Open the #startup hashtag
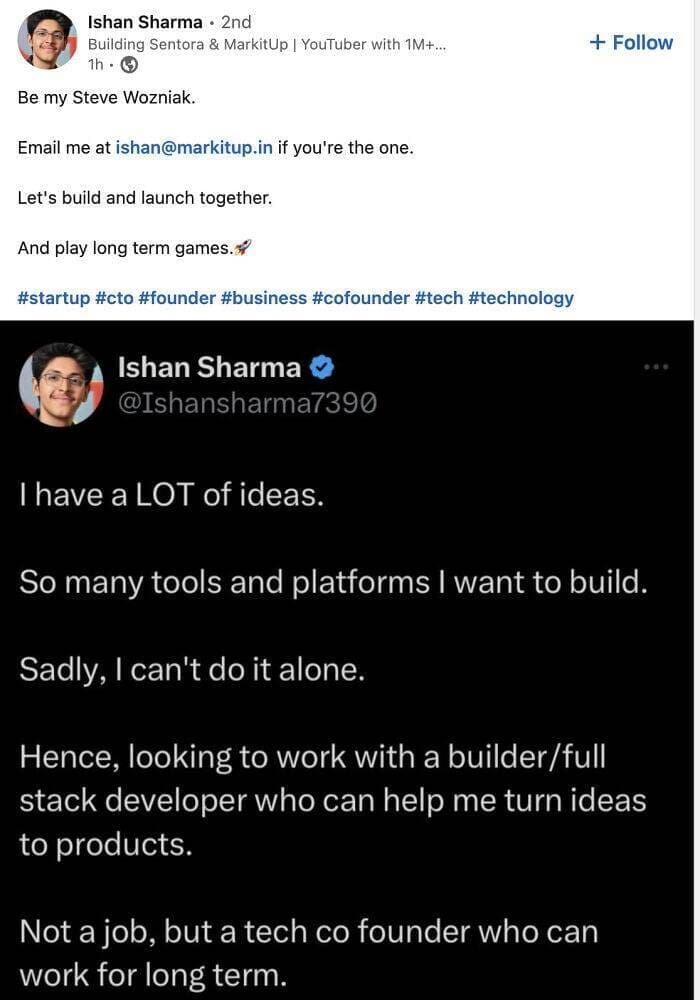Image resolution: width=700 pixels, height=1000 pixels. tap(53, 298)
